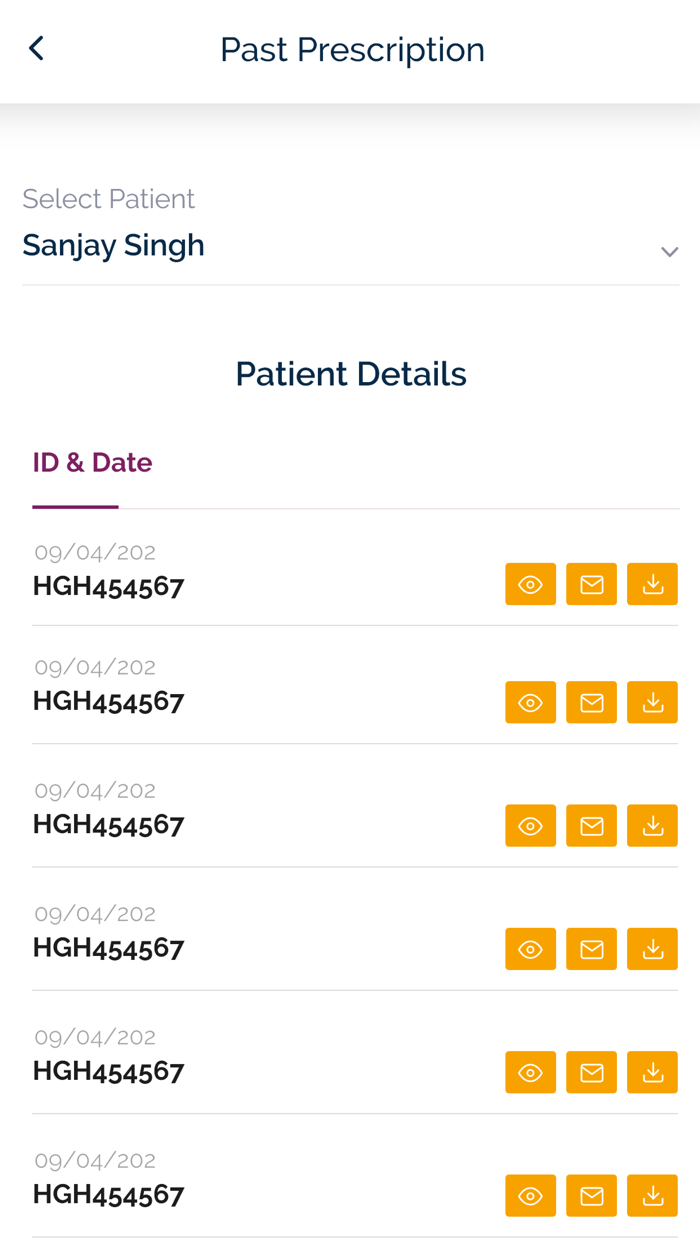The width and height of the screenshot is (700, 1244).
Task: Email the first prescription in the list
Action: click(591, 585)
